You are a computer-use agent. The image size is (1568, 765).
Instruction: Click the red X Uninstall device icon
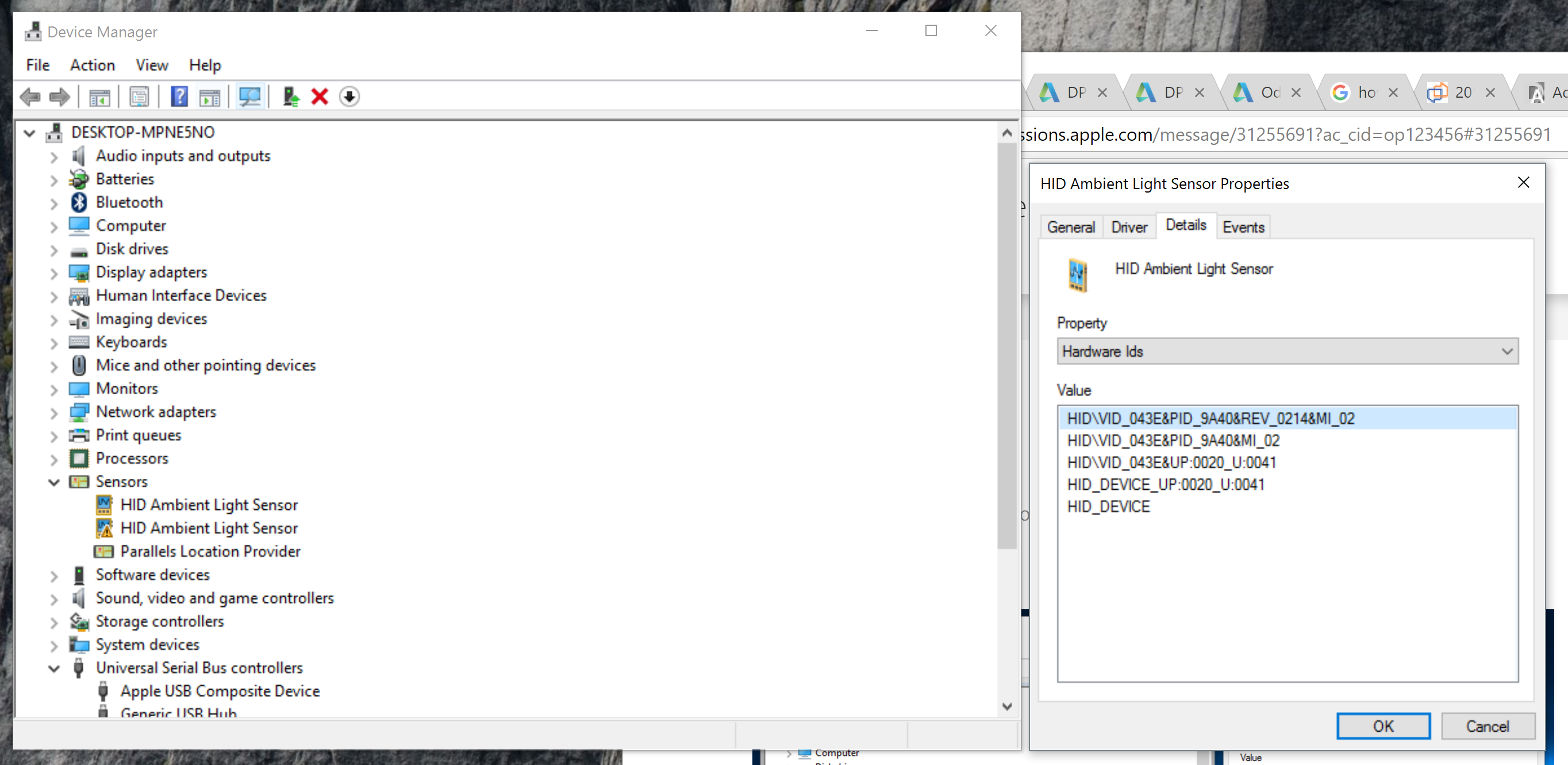(320, 97)
